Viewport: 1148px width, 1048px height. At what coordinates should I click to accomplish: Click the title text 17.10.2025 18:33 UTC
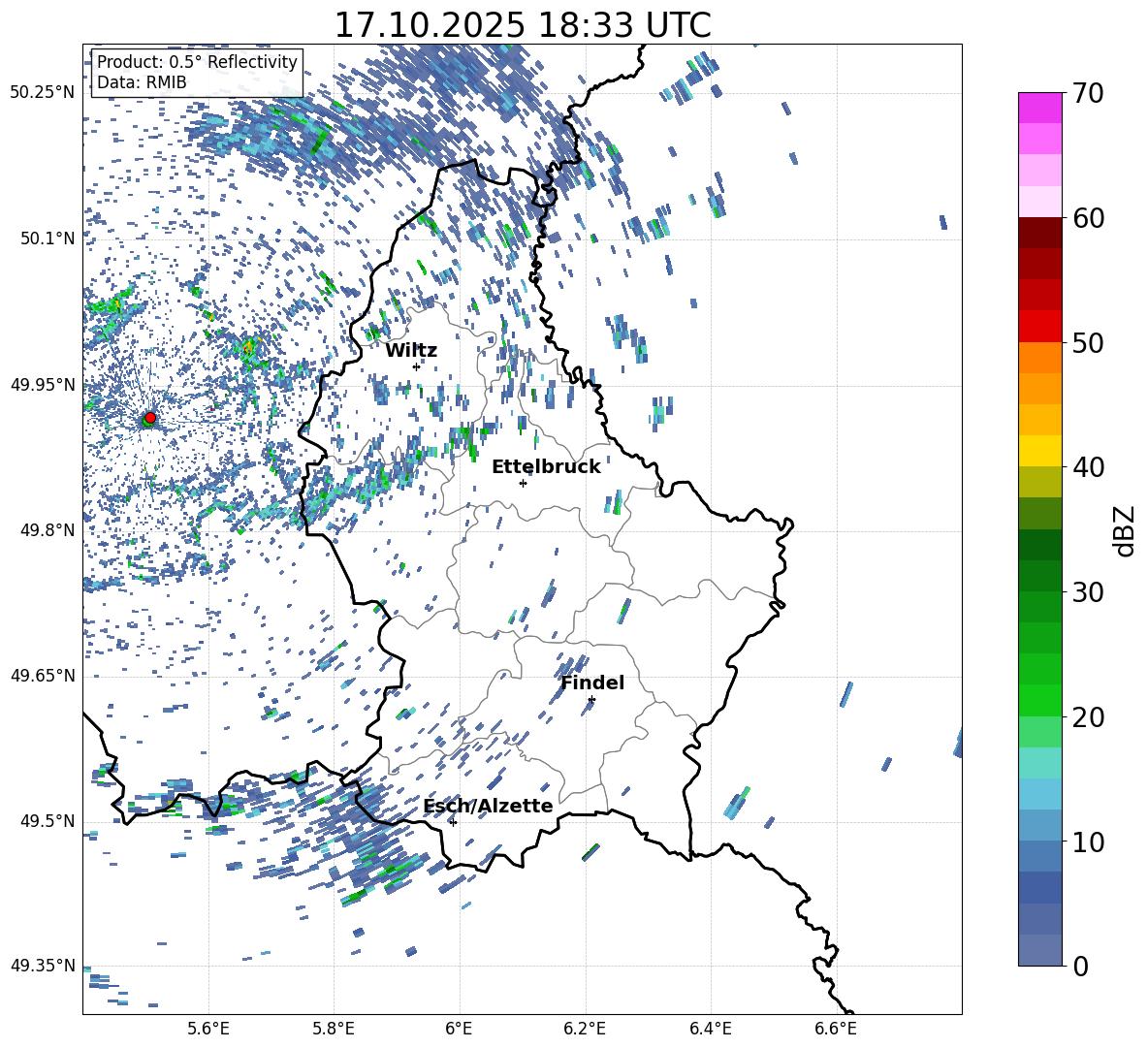[x=522, y=25]
